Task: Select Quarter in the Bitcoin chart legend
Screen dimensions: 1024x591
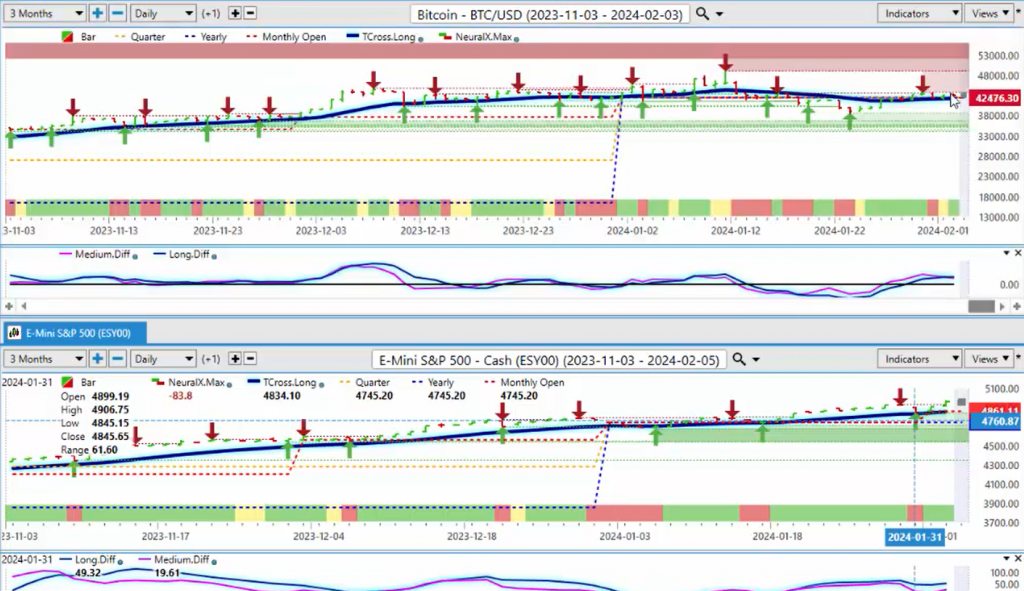Action: point(148,37)
